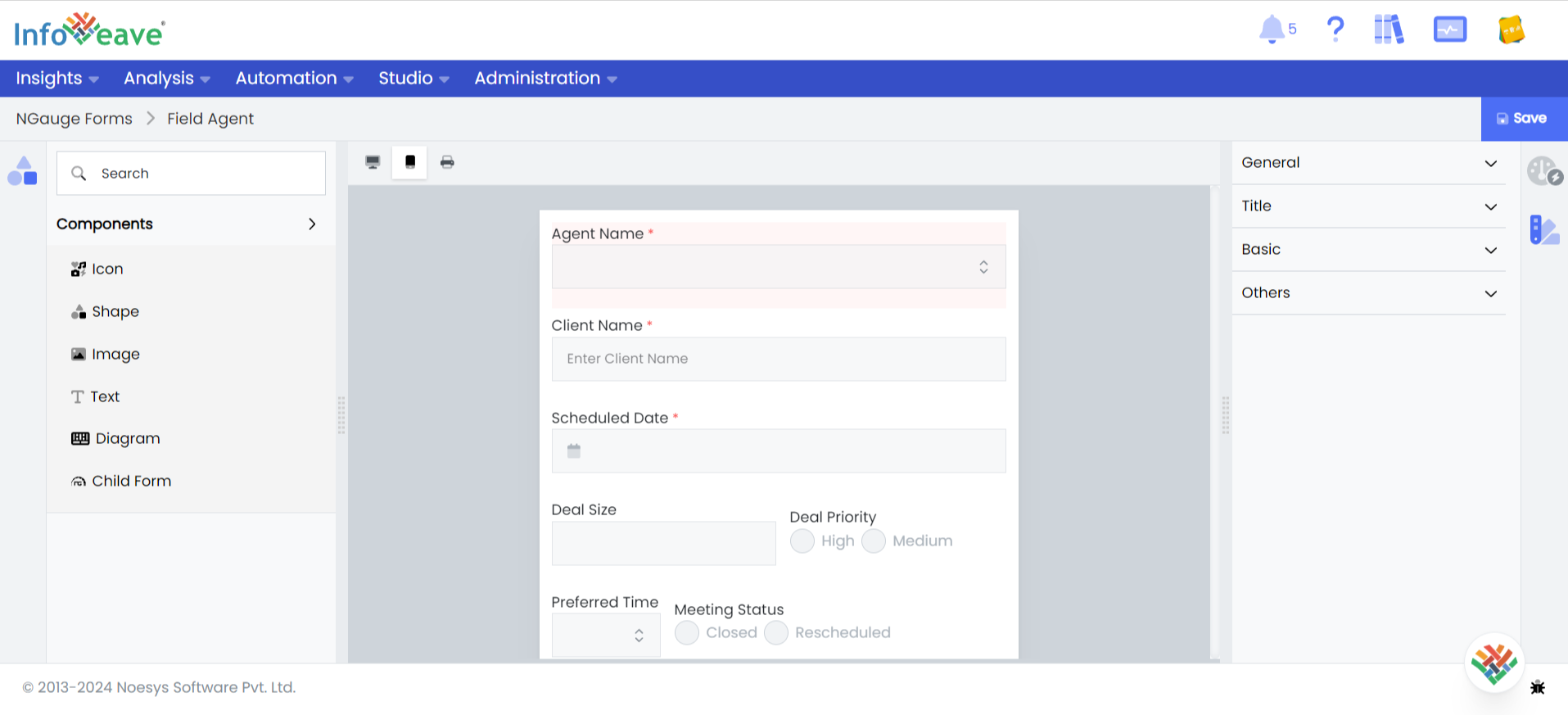Image resolution: width=1568 pixels, height=715 pixels.
Task: Add the Child Form component
Action: [x=131, y=482]
